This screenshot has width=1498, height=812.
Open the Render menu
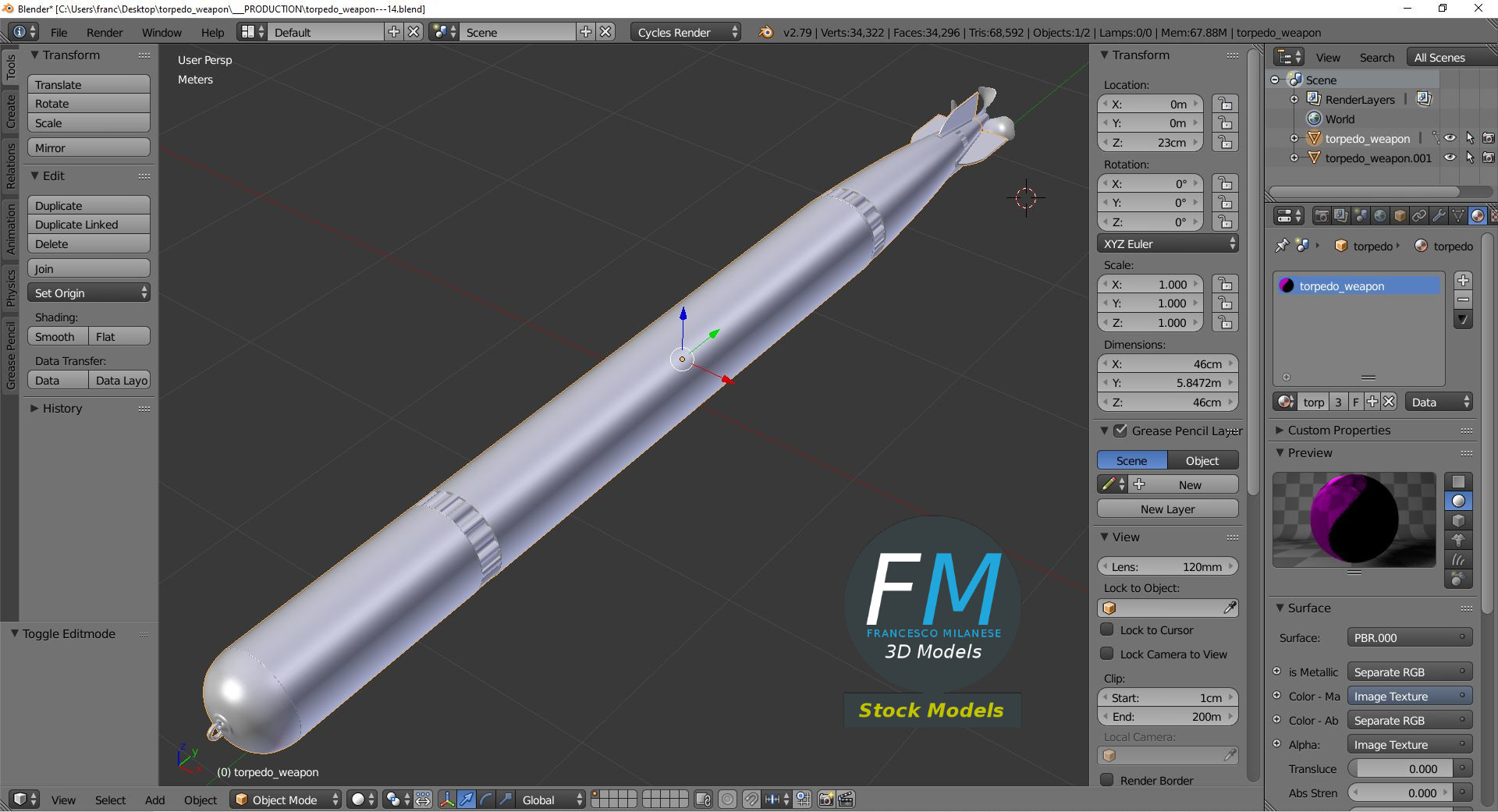pyautogui.click(x=105, y=32)
